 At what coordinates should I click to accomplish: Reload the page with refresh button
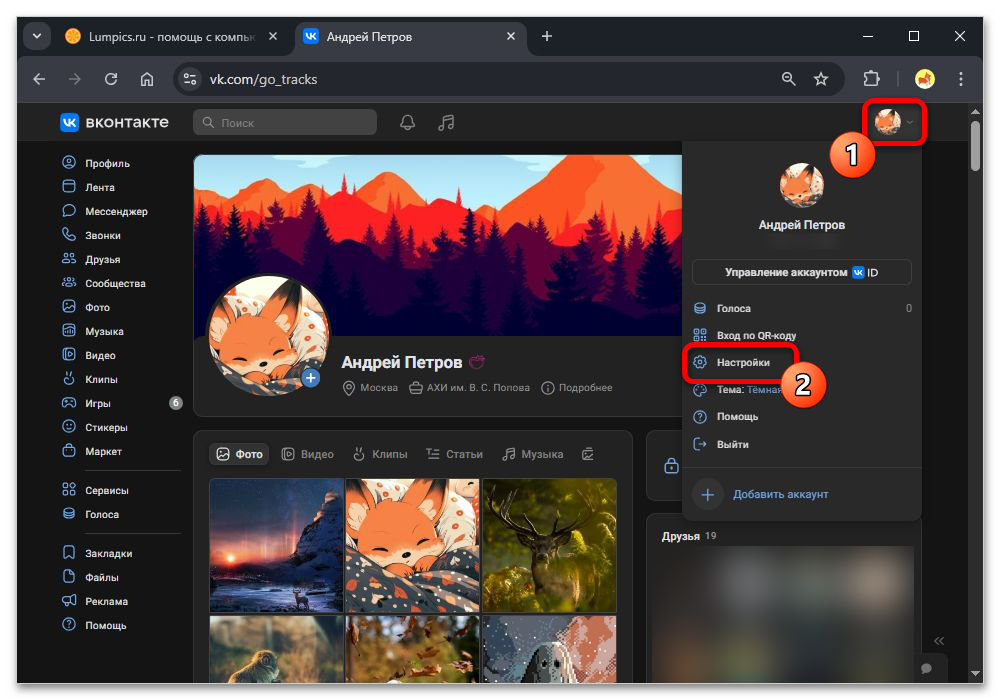tap(111, 79)
